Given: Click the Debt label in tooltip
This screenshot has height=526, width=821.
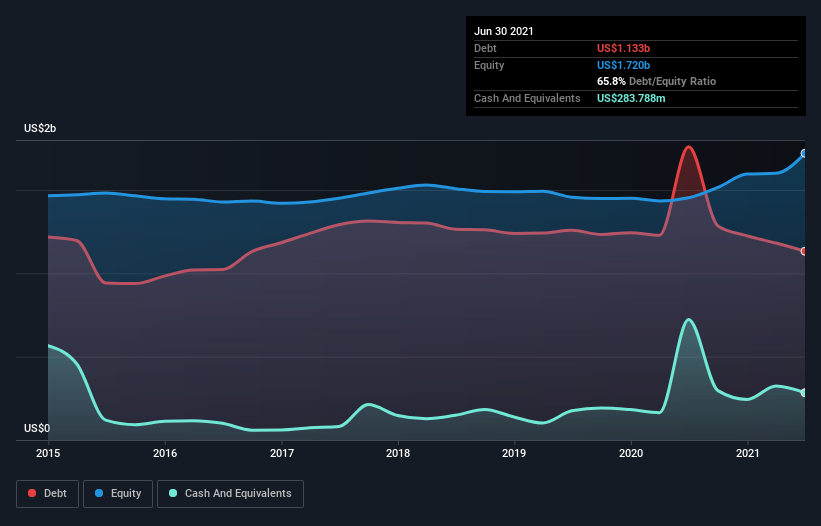Looking at the screenshot, I should point(485,48).
